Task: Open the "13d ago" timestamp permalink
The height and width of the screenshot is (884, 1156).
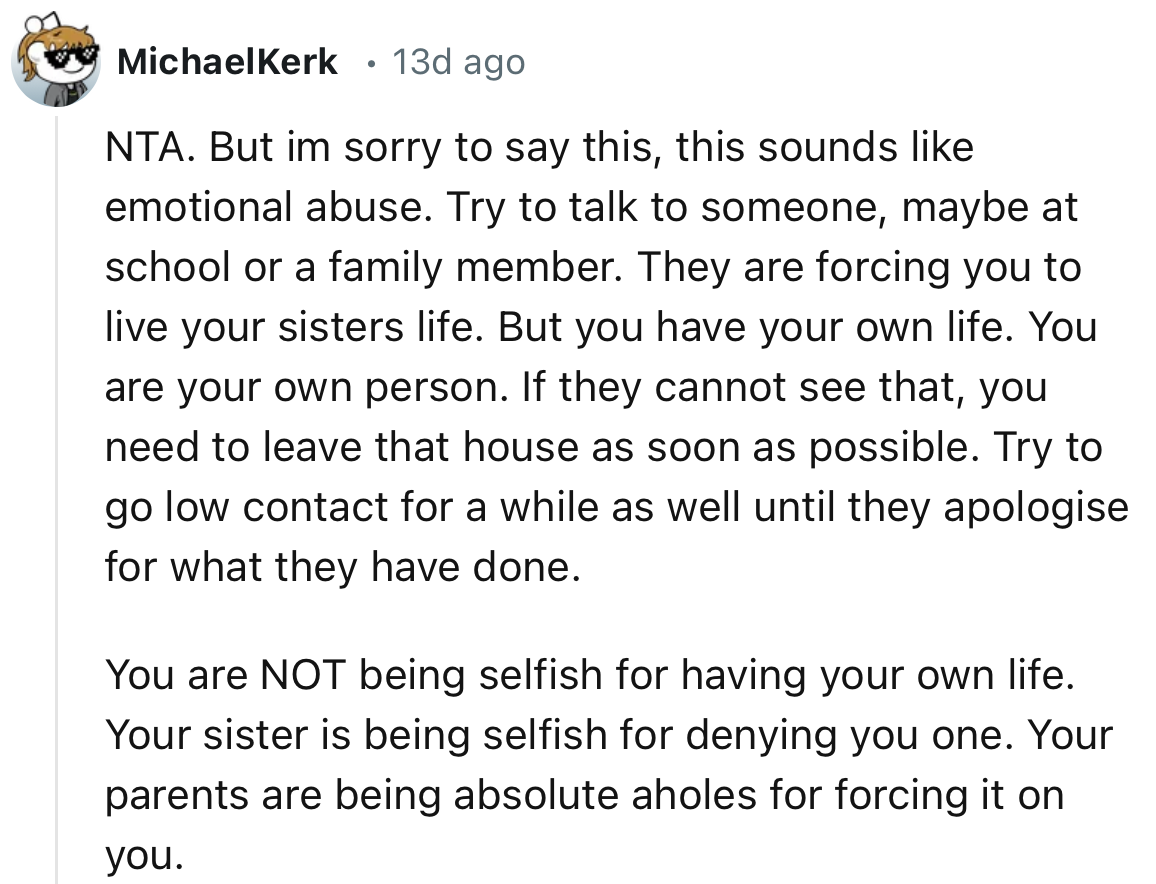Action: click(x=459, y=63)
